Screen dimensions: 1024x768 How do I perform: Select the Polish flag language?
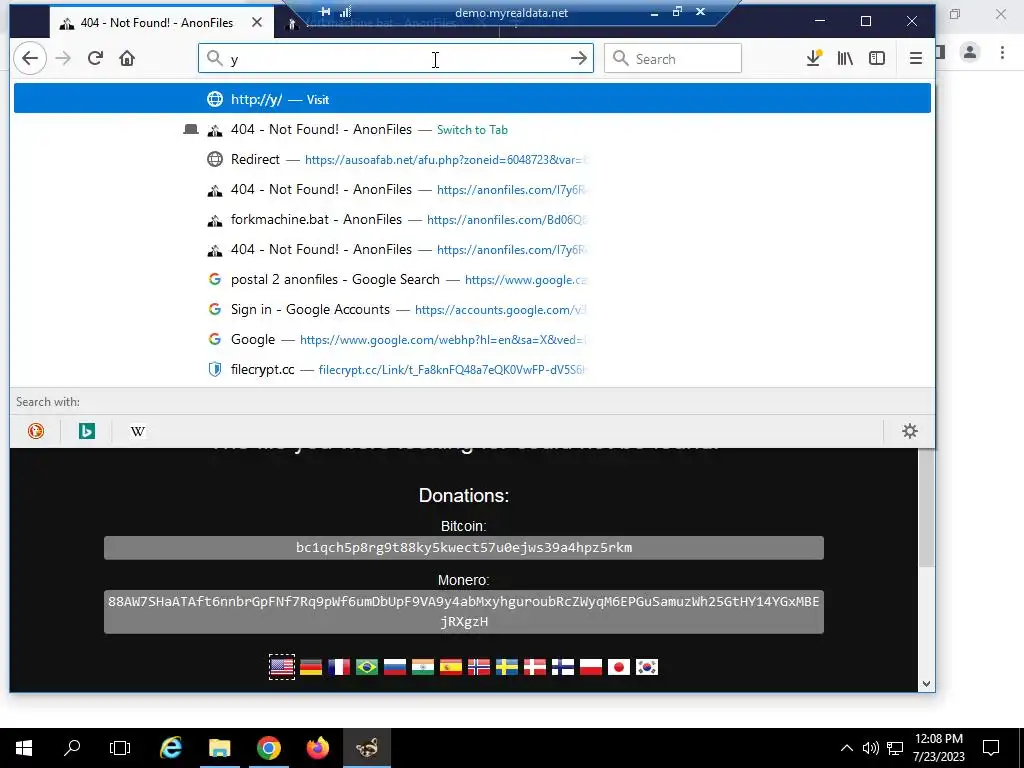tap(590, 667)
